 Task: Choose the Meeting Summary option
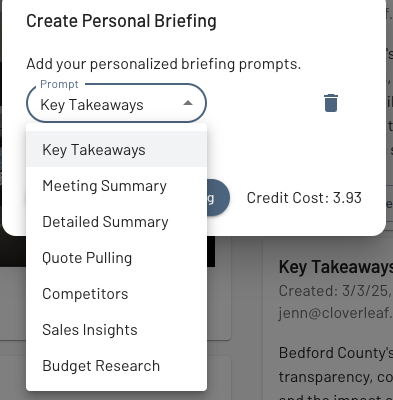click(x=116, y=186)
